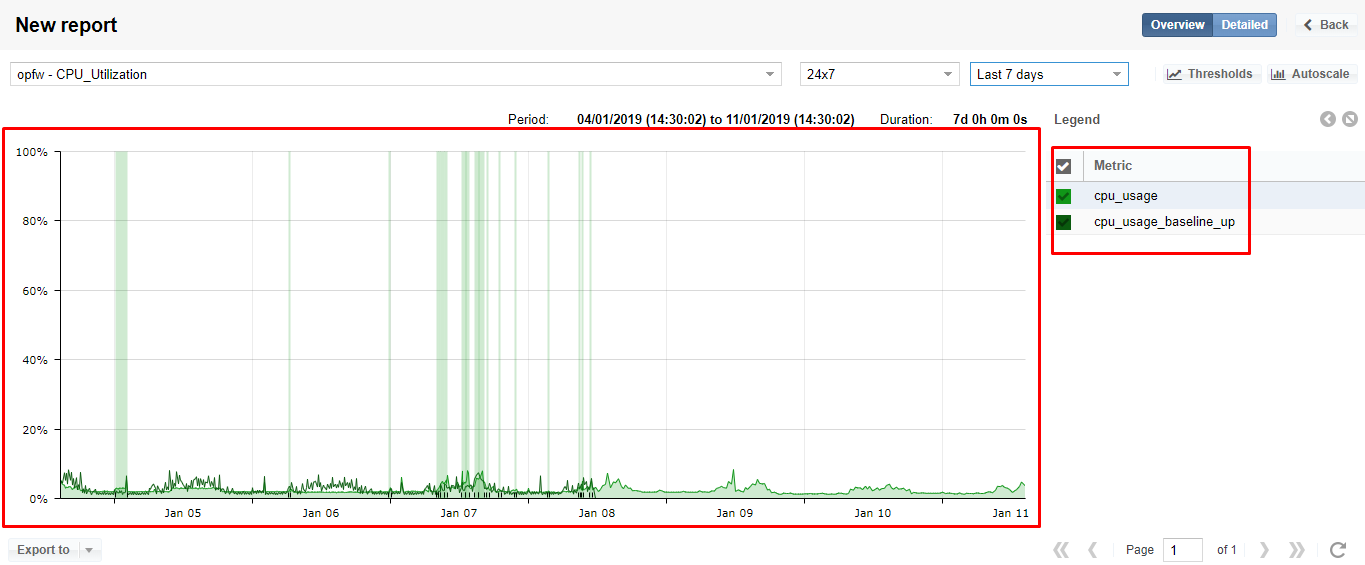Click the Back arrow button
This screenshot has width=1365, height=565.
[1326, 25]
